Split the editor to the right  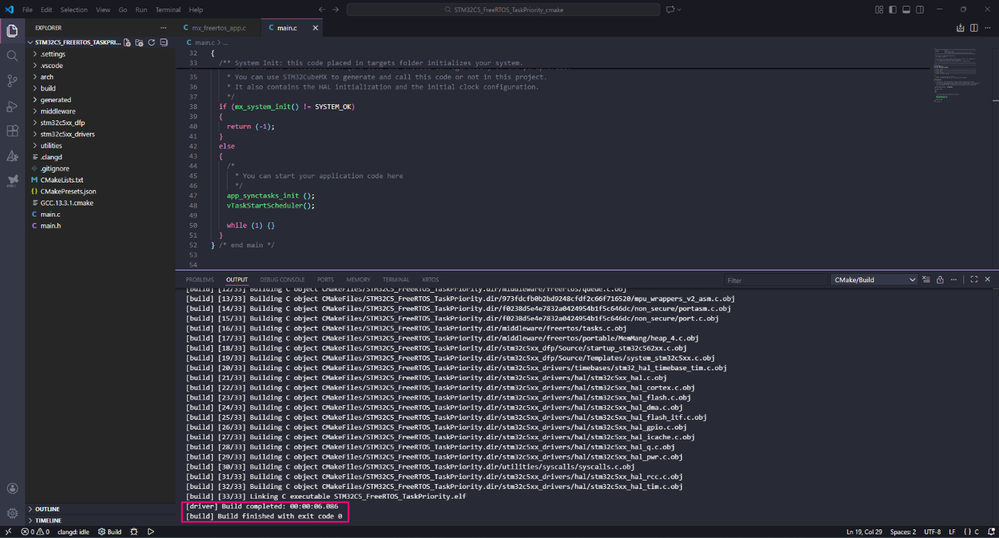[974, 28]
